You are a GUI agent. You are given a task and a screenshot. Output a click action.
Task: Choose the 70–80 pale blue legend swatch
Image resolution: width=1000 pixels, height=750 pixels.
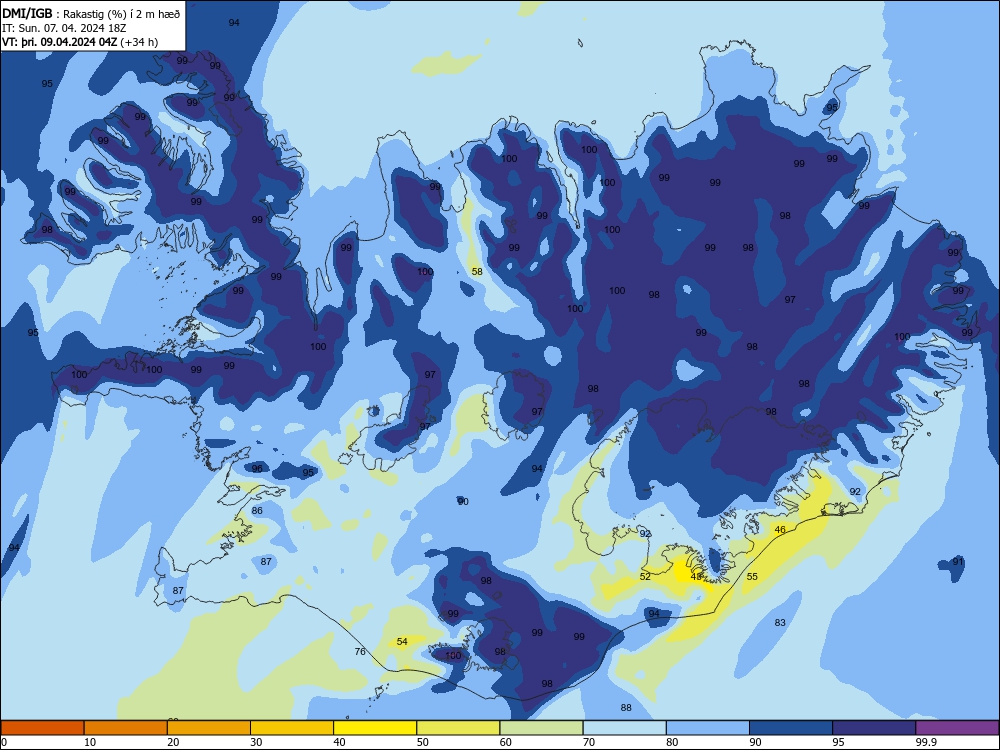point(624,728)
